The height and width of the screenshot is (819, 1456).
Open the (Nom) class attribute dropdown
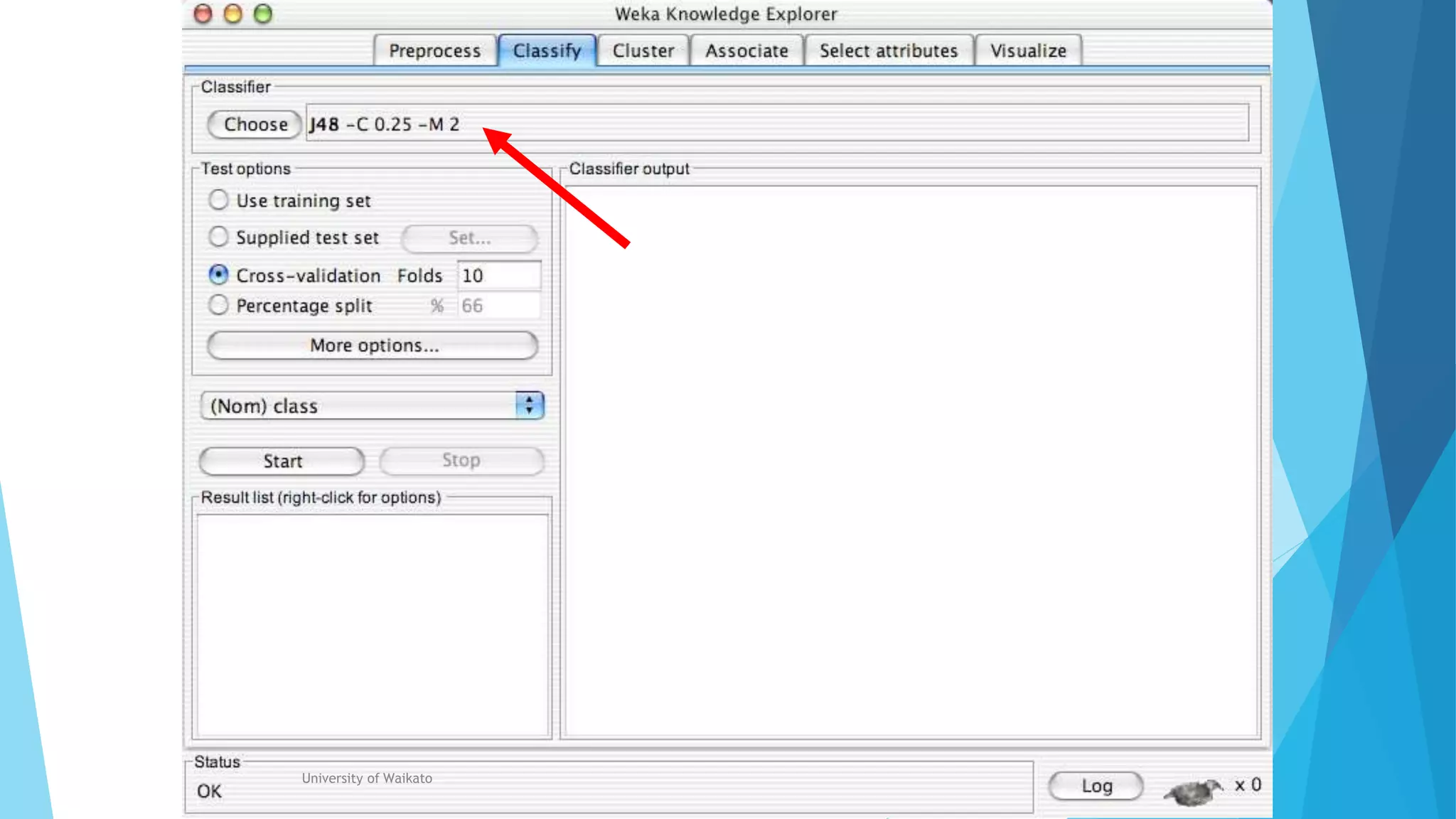coord(359,406)
